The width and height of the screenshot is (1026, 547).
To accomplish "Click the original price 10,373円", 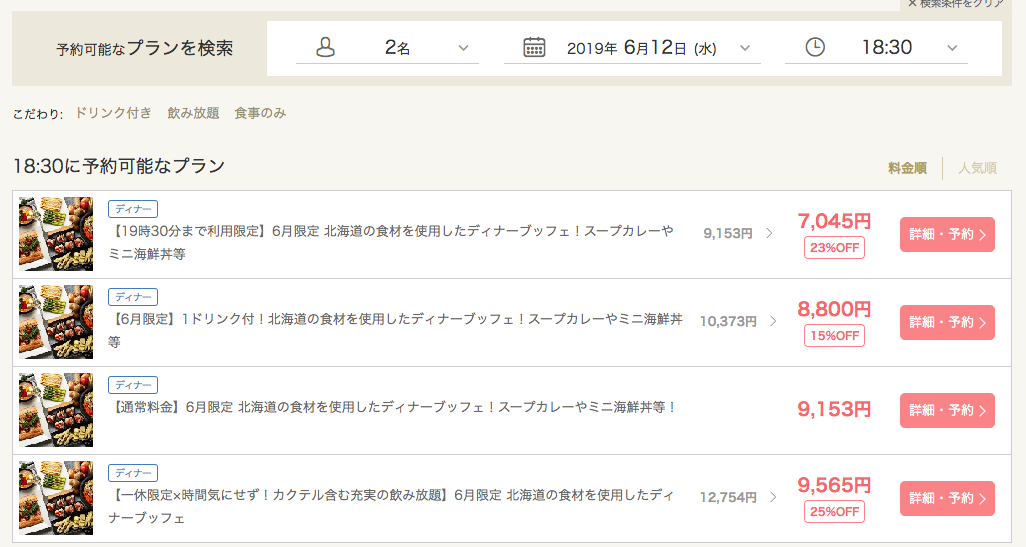I will pyautogui.click(x=728, y=321).
